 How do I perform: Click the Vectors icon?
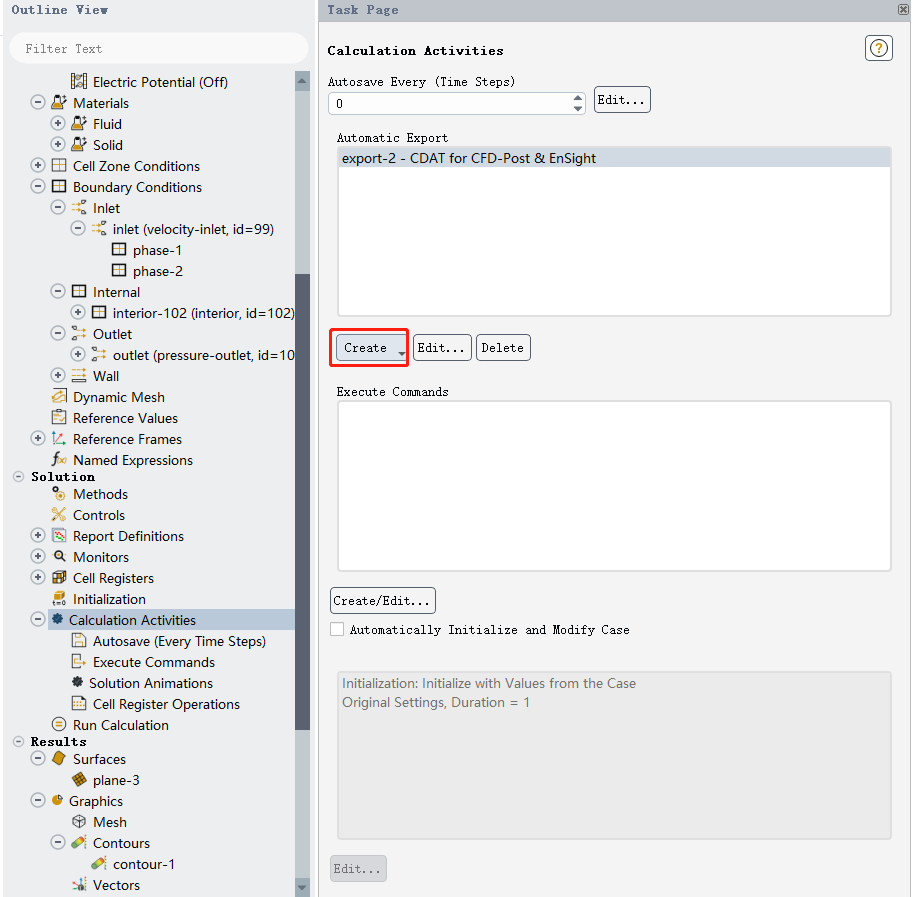79,884
